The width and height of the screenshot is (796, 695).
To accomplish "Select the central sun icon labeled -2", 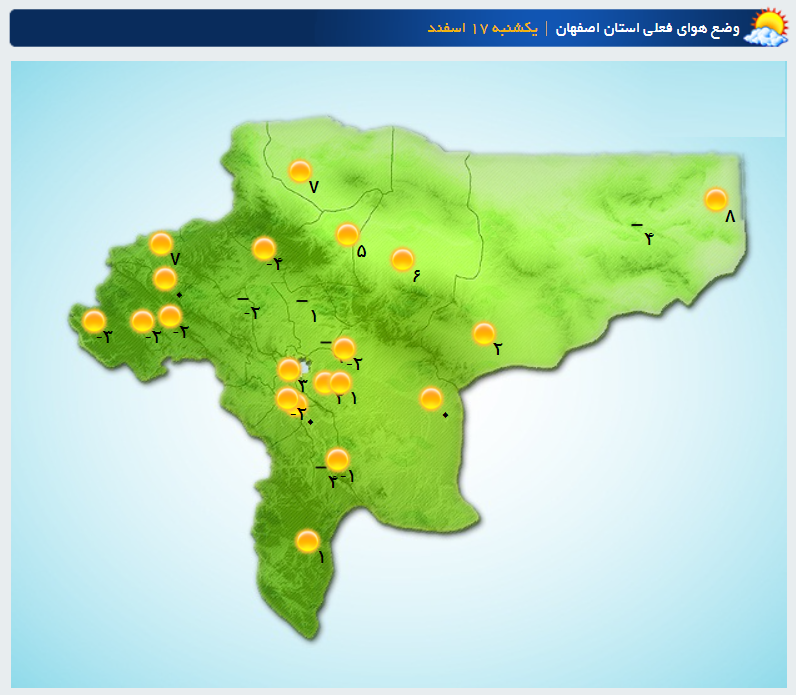I will [343, 348].
